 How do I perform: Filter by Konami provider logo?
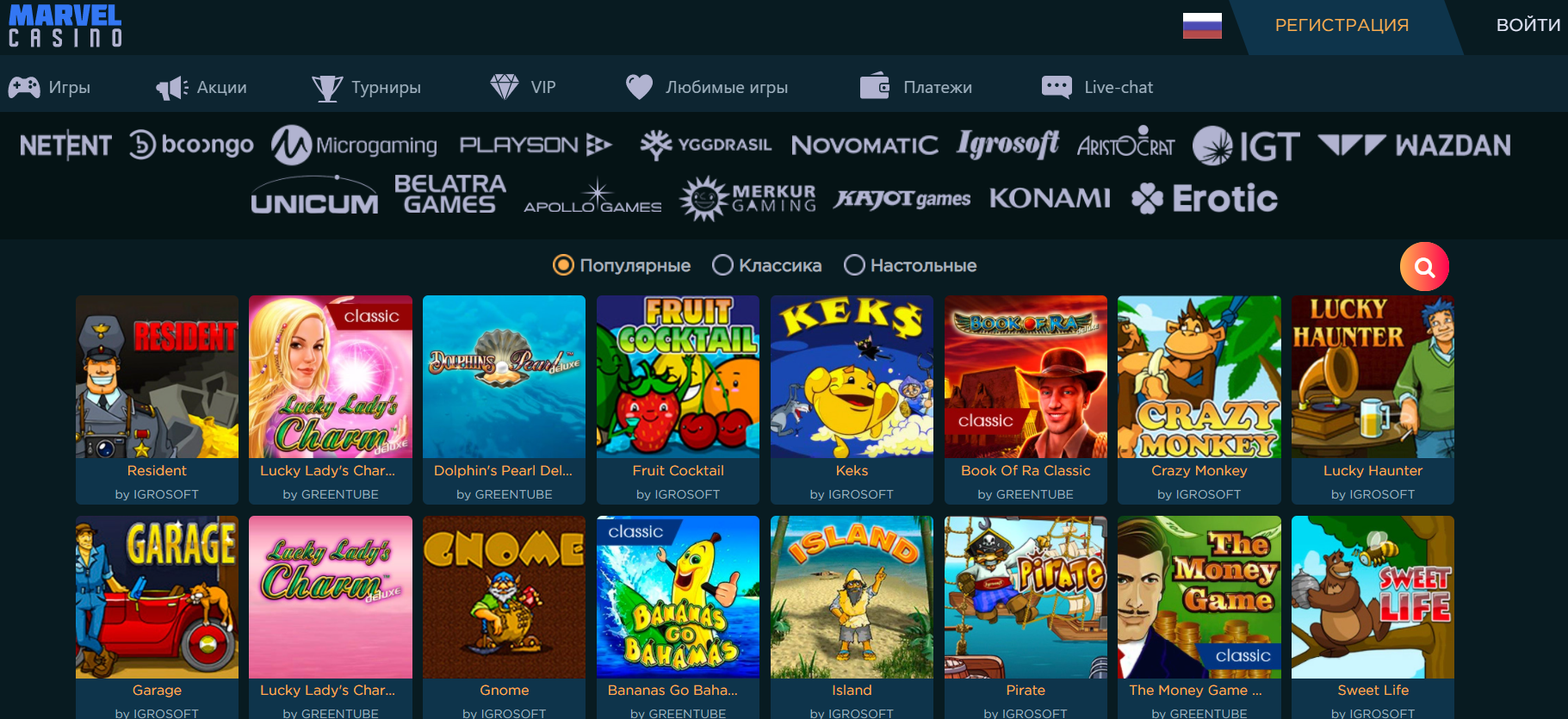(1050, 199)
